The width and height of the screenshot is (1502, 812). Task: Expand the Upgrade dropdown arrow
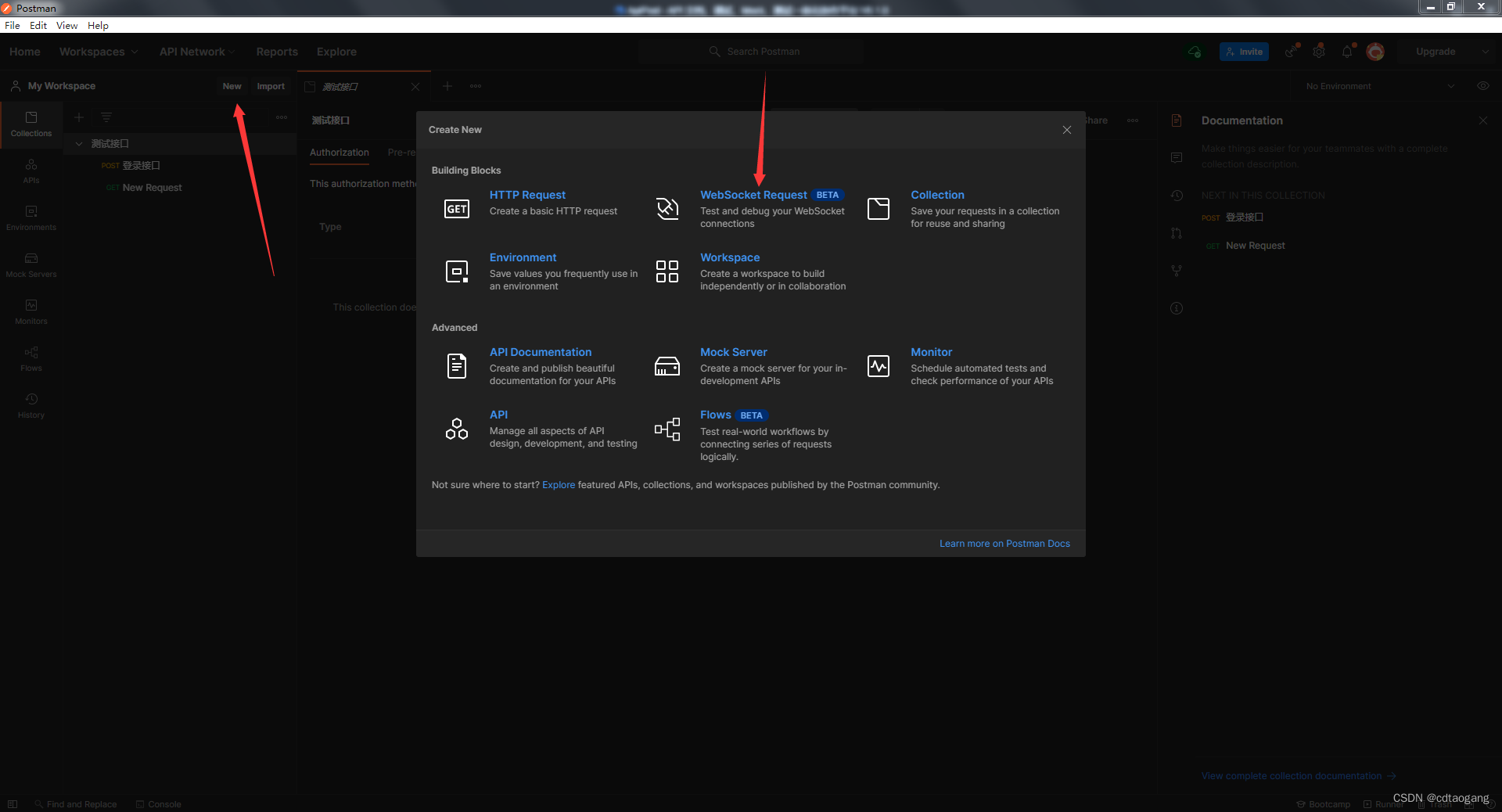click(x=1485, y=52)
